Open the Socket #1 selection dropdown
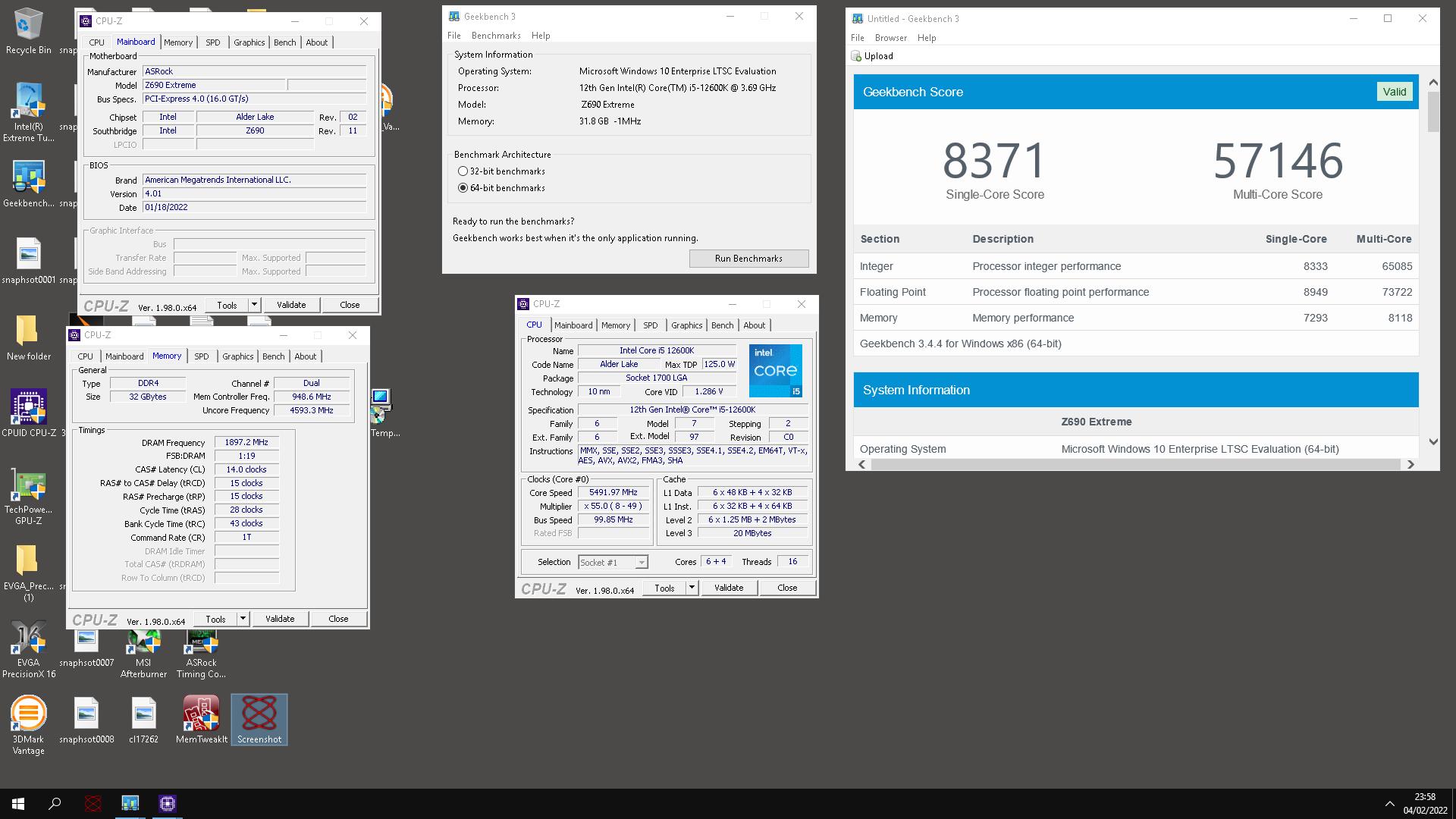Screen dimensions: 1456x819 click(x=613, y=562)
